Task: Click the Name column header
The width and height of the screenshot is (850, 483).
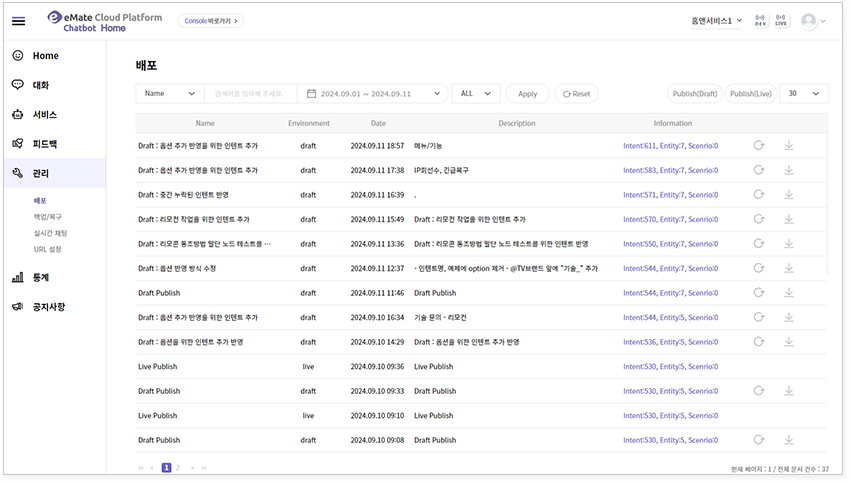Action: pyautogui.click(x=205, y=123)
